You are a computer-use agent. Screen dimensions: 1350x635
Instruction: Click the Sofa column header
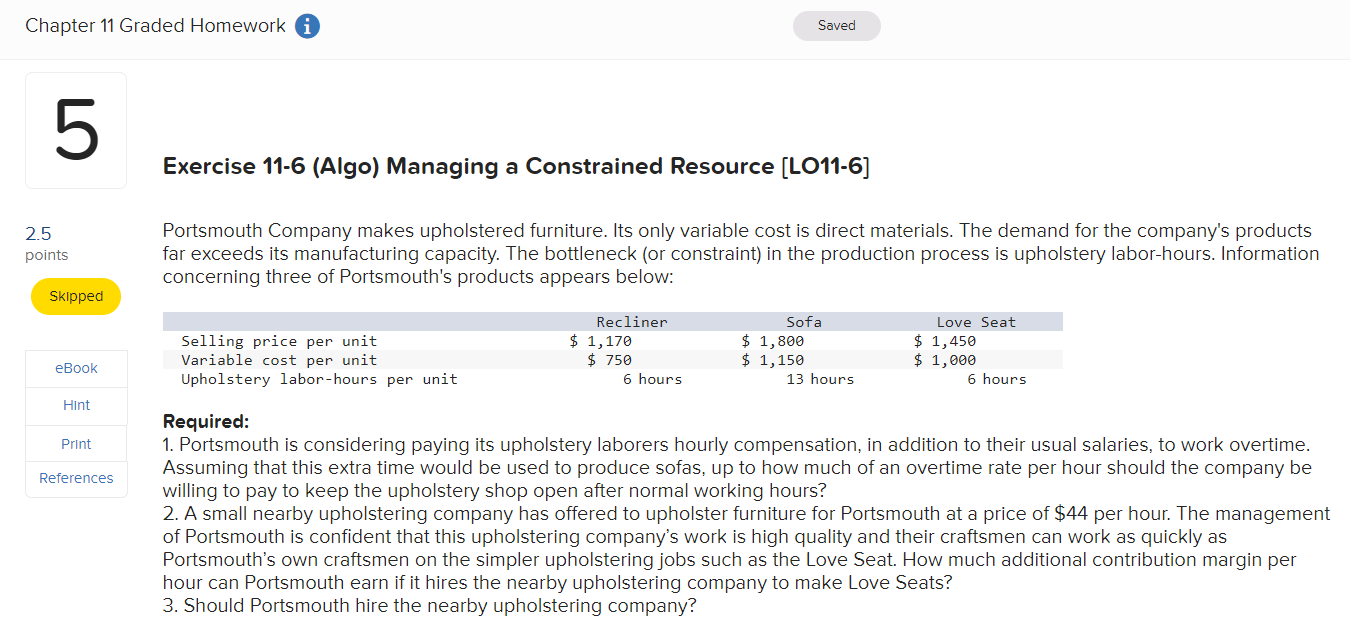click(x=805, y=321)
